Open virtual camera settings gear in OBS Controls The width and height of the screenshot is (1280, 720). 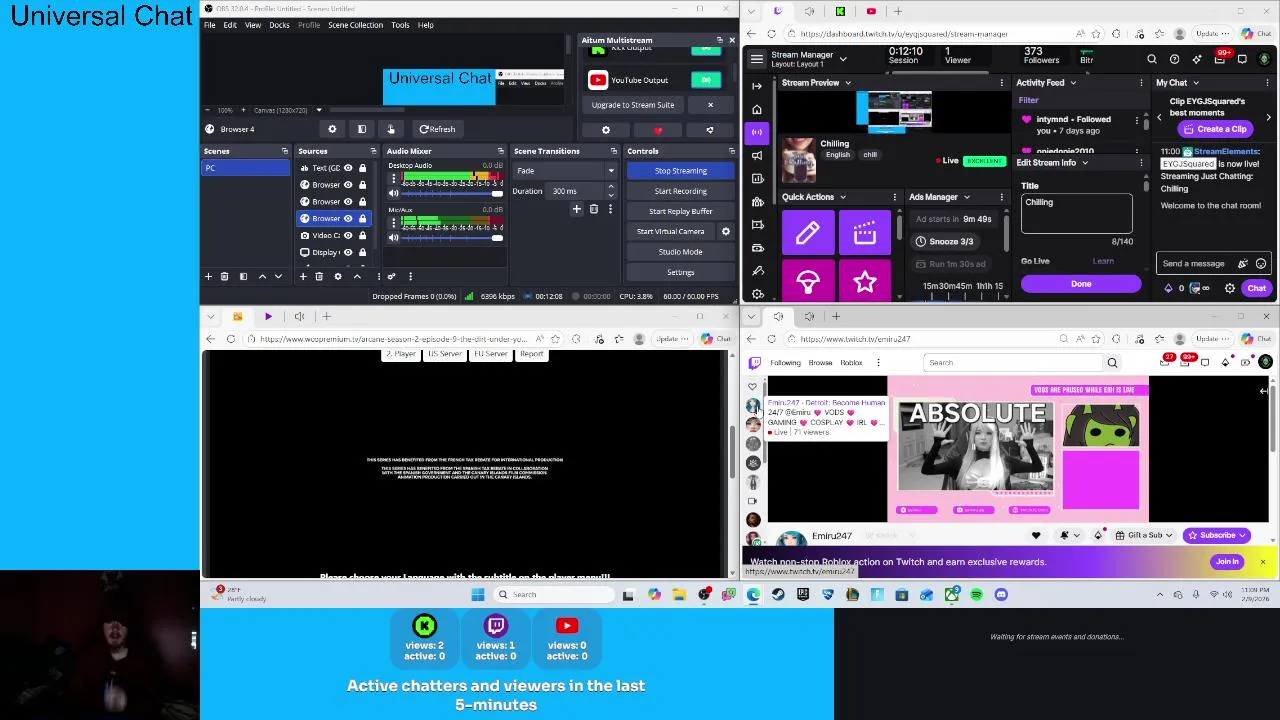726,231
